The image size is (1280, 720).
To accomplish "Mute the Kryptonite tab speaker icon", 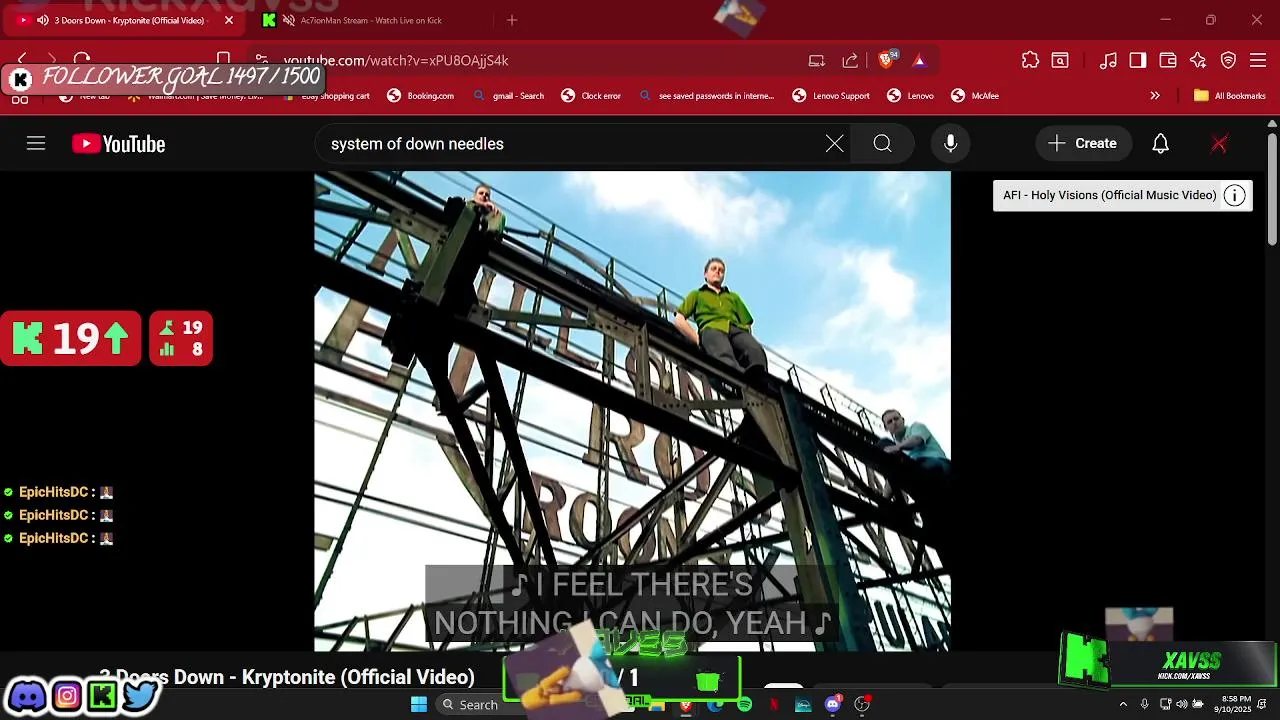I will [42, 20].
